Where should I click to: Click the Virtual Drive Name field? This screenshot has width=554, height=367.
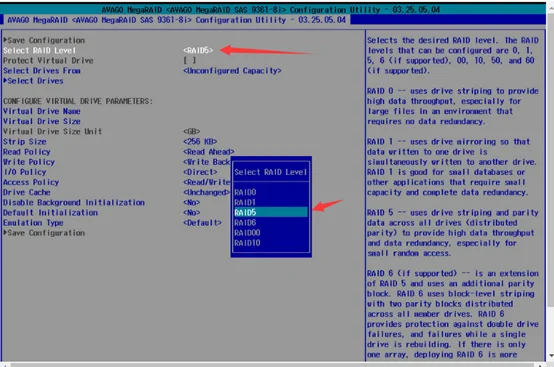[x=42, y=111]
